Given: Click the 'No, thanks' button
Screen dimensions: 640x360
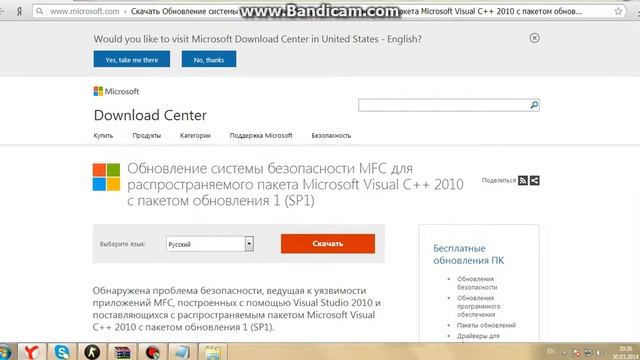Looking at the screenshot, I should tap(209, 59).
